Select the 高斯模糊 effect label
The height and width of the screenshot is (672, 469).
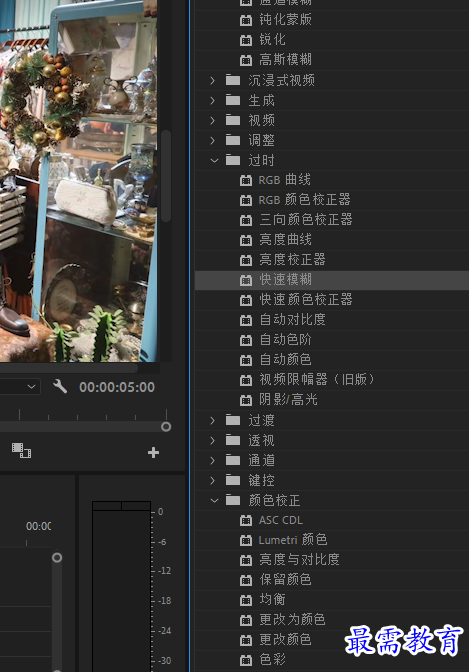pos(286,60)
